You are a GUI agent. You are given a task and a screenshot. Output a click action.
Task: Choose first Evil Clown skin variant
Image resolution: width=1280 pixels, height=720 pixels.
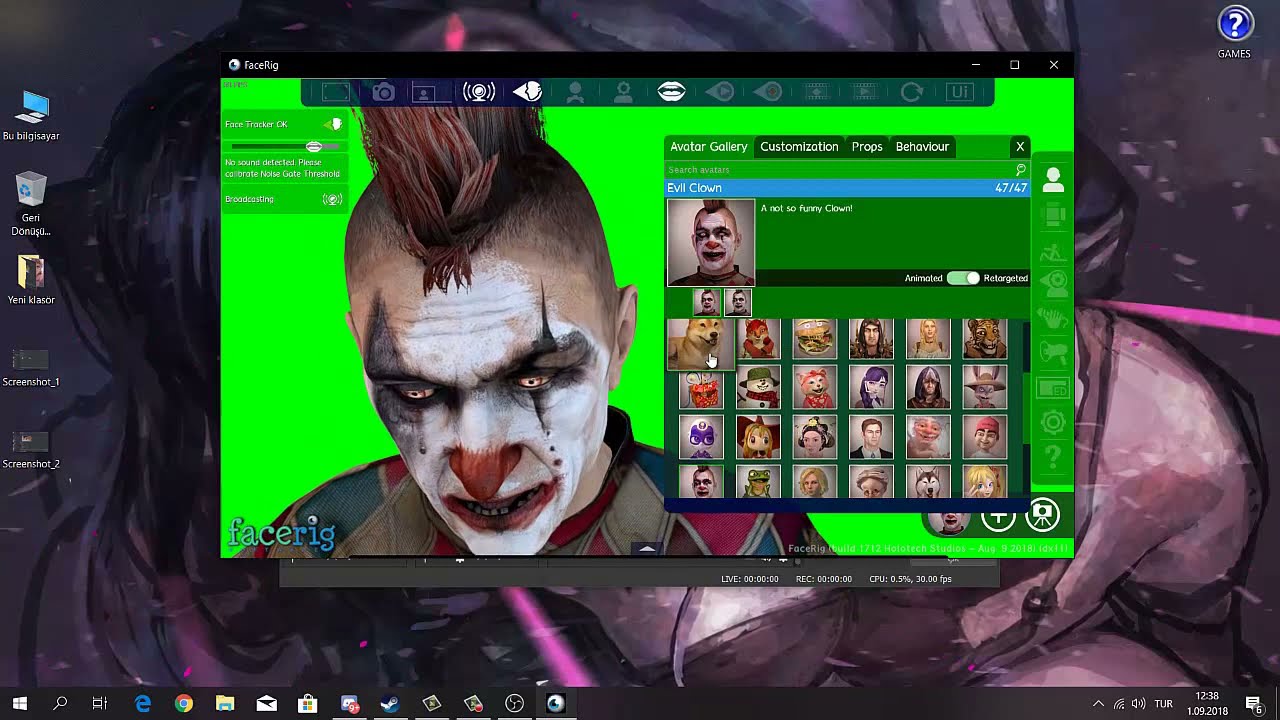click(x=707, y=302)
